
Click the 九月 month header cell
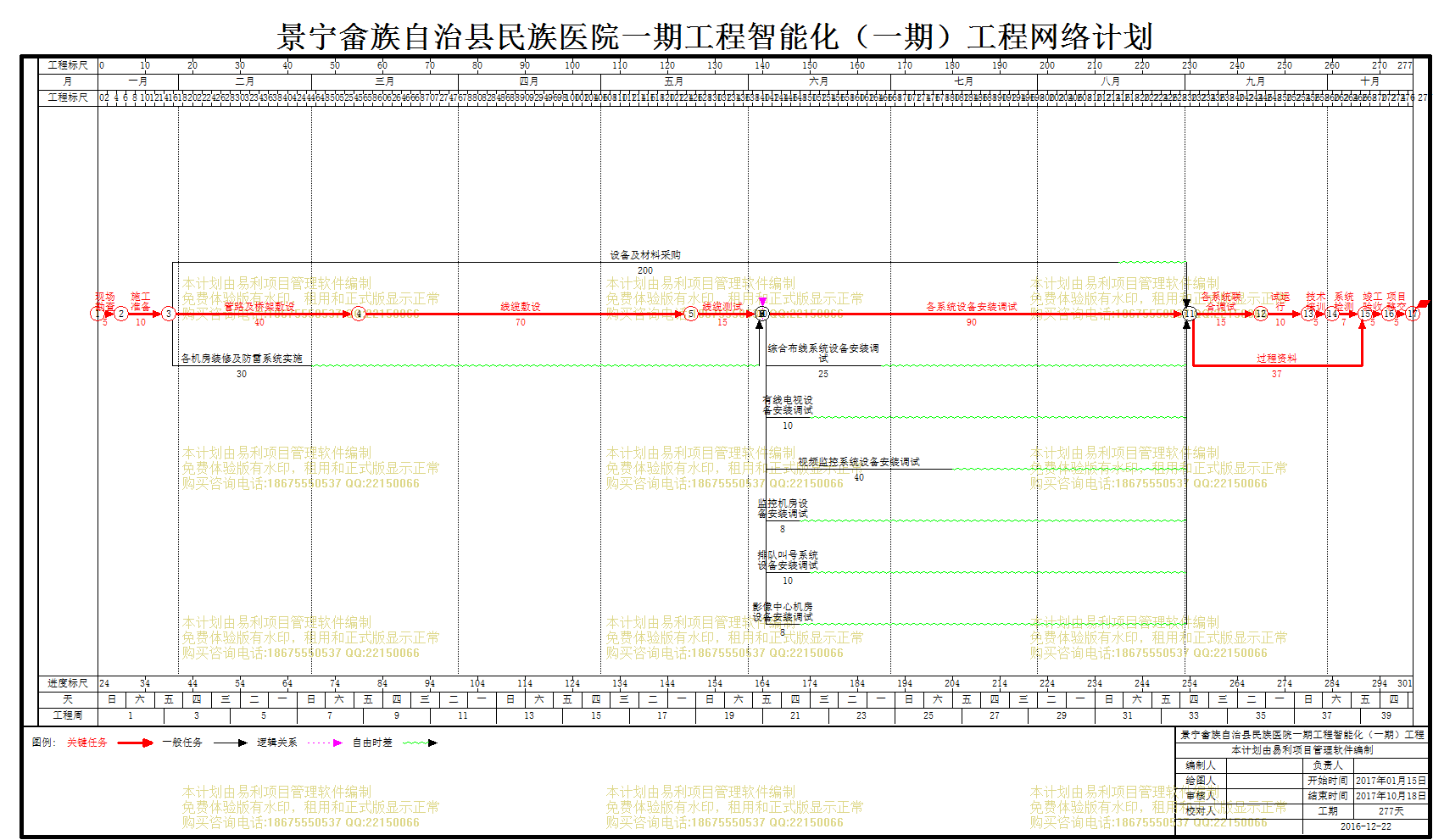1256,81
